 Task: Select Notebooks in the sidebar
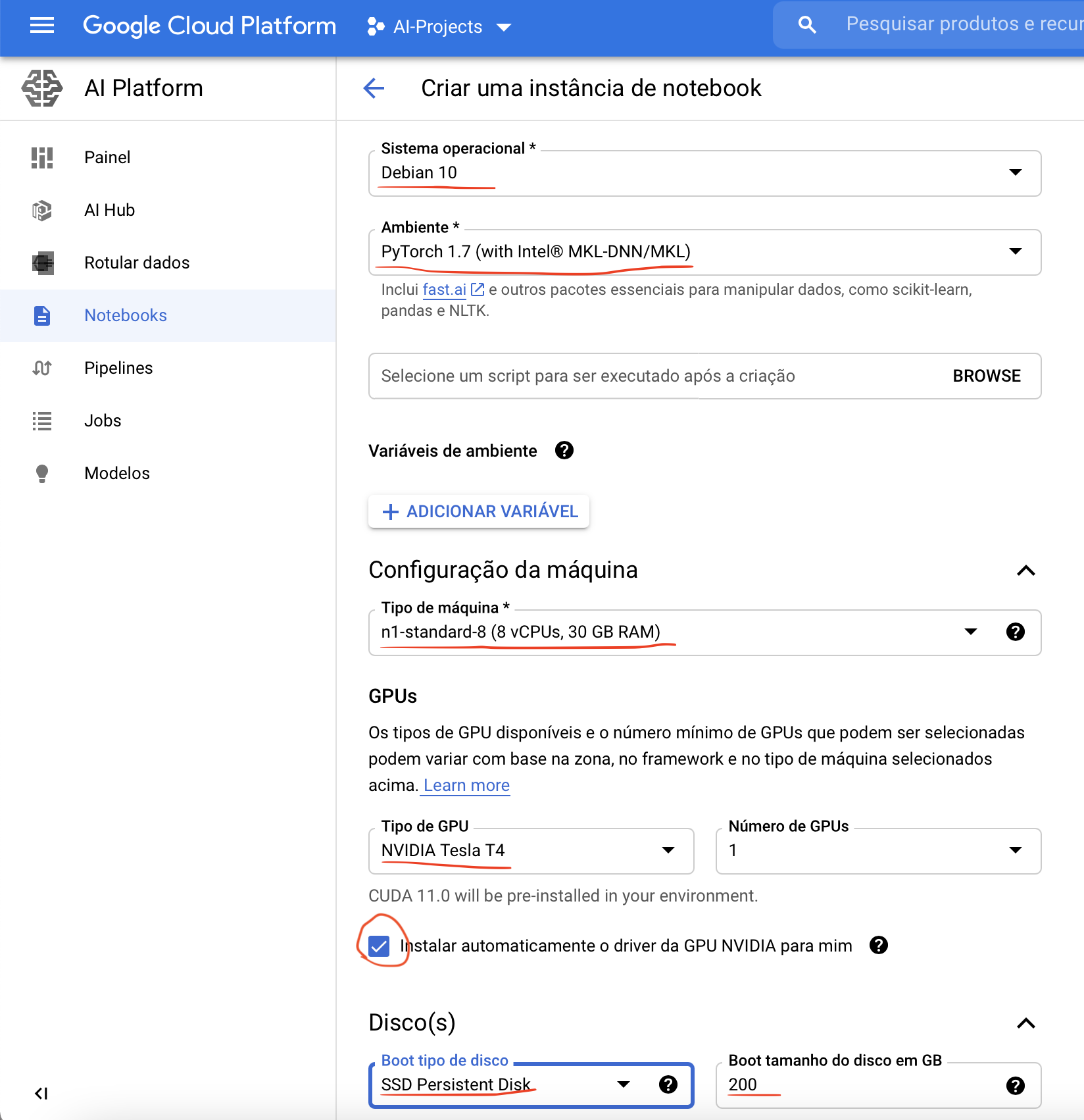tap(168, 316)
